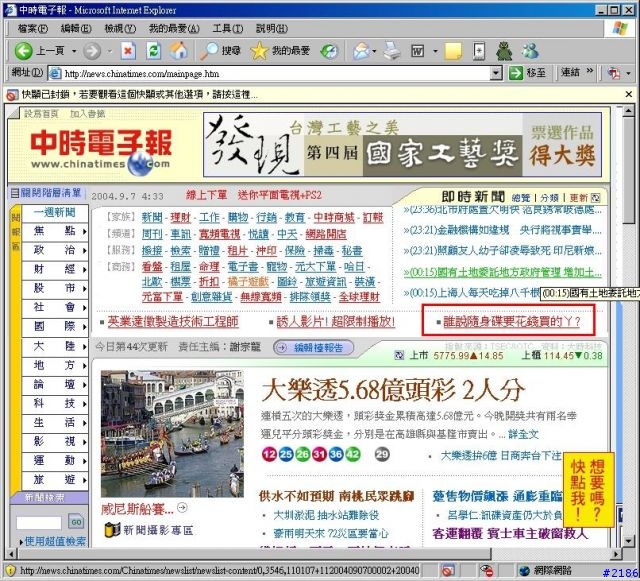
Task: Click the green Go arrow 移至 button
Action: click(527, 73)
